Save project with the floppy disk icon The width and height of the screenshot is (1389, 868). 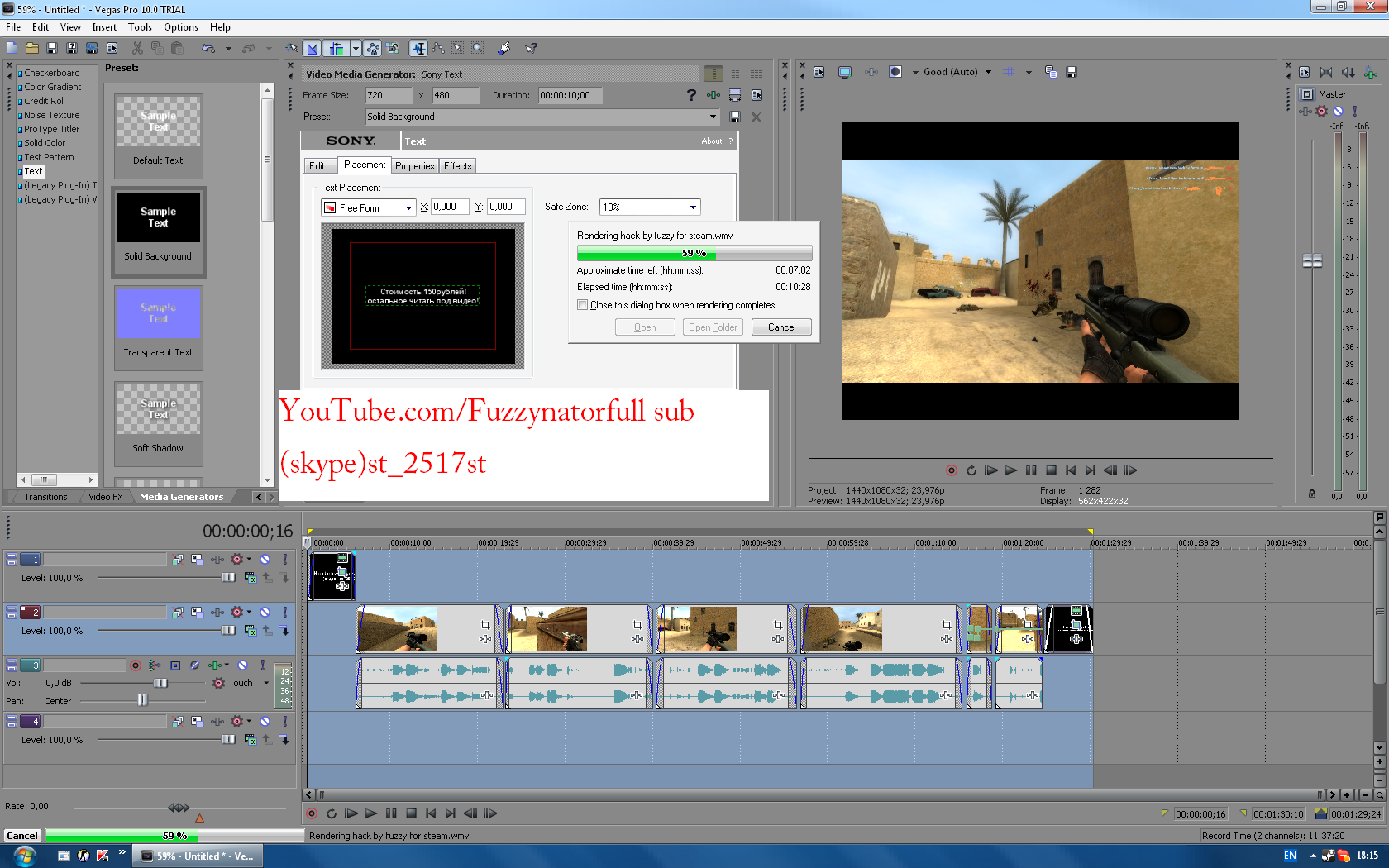point(52,48)
